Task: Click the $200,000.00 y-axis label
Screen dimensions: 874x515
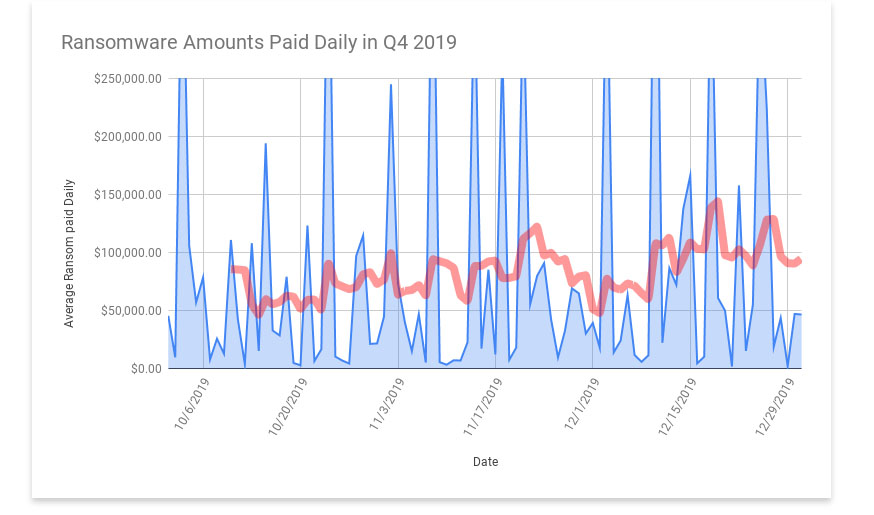Action: [x=128, y=137]
